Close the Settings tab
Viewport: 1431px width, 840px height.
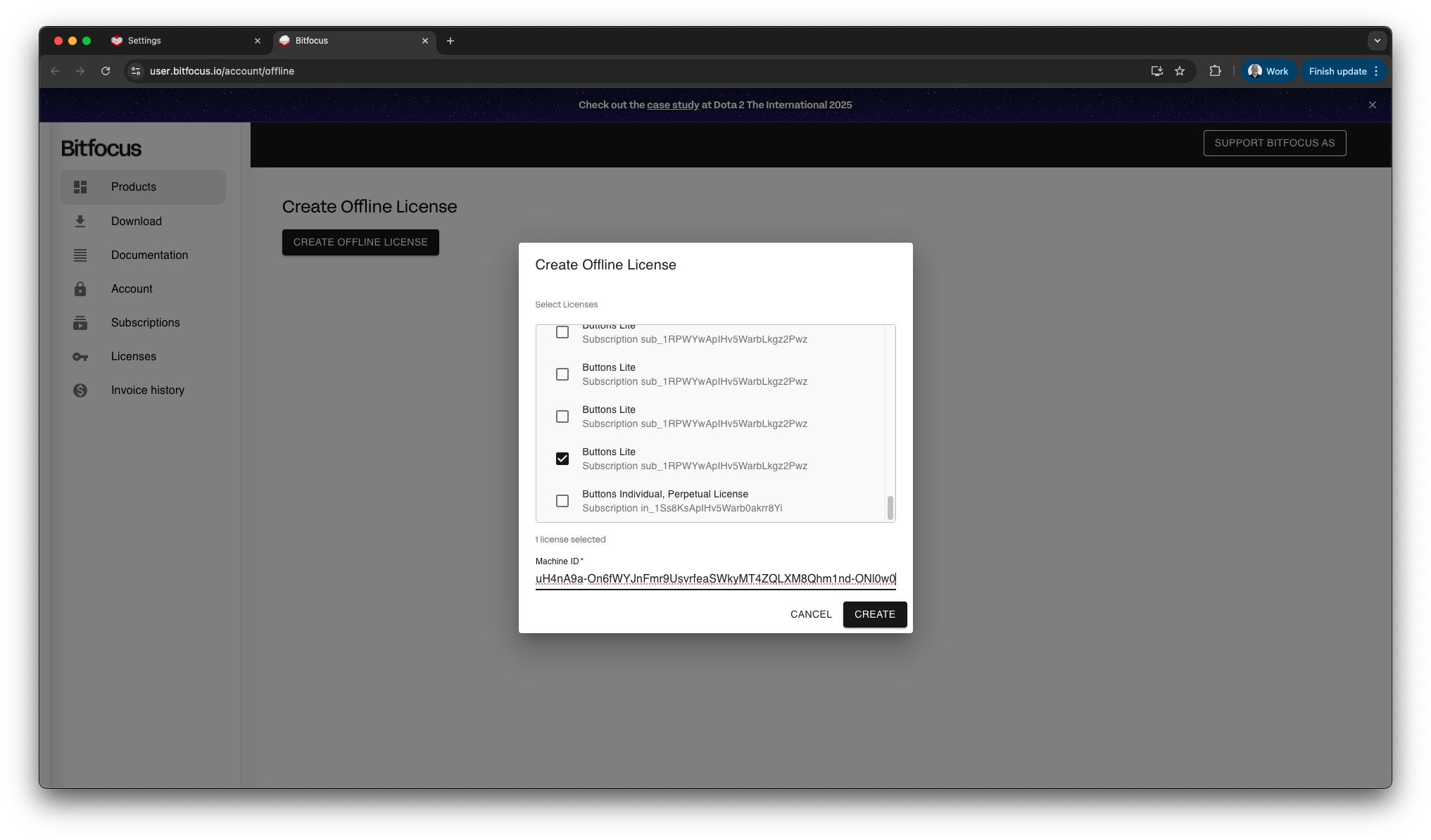(x=258, y=41)
